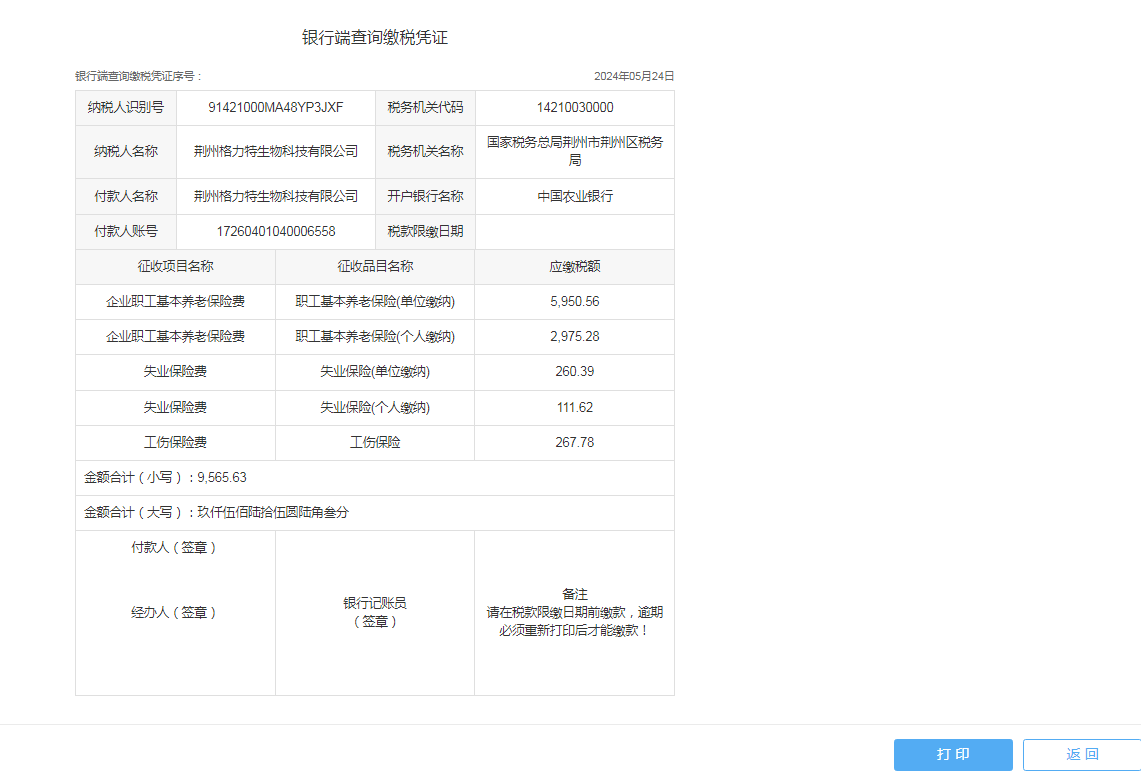Click the 纳税人识别号 label cell

pos(126,108)
